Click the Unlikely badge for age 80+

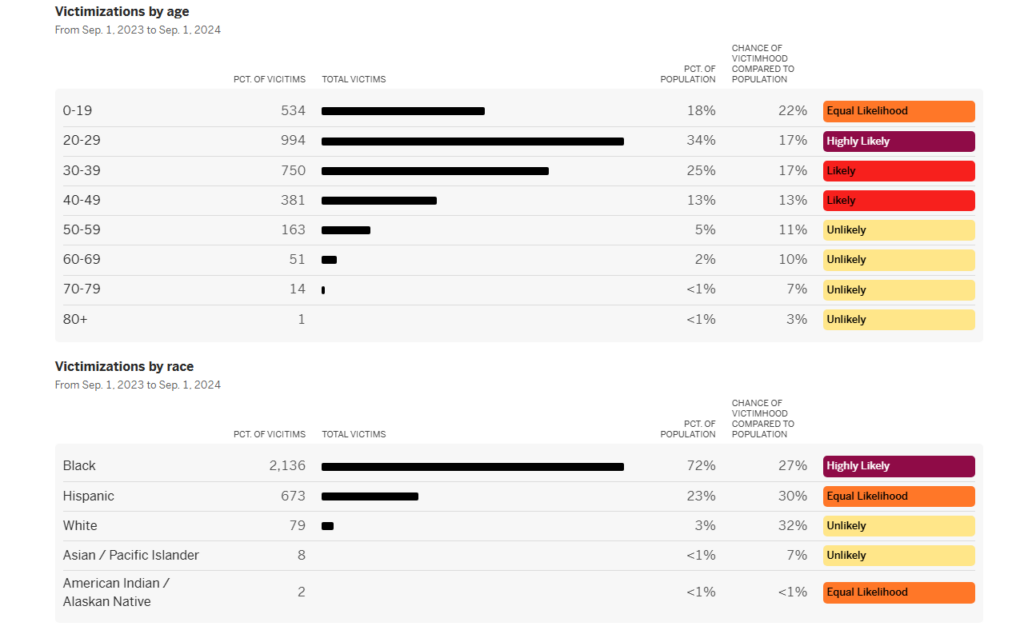pos(898,320)
